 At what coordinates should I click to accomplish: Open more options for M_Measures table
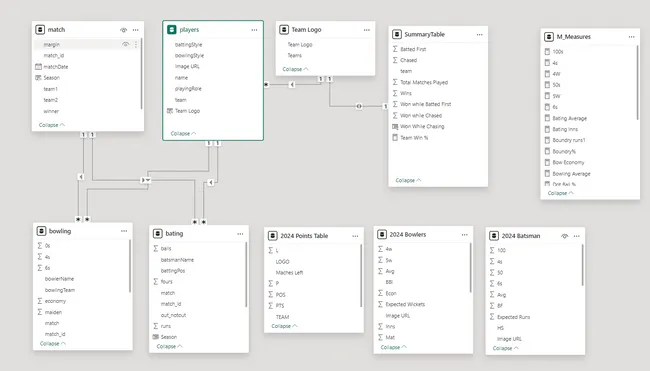point(631,37)
